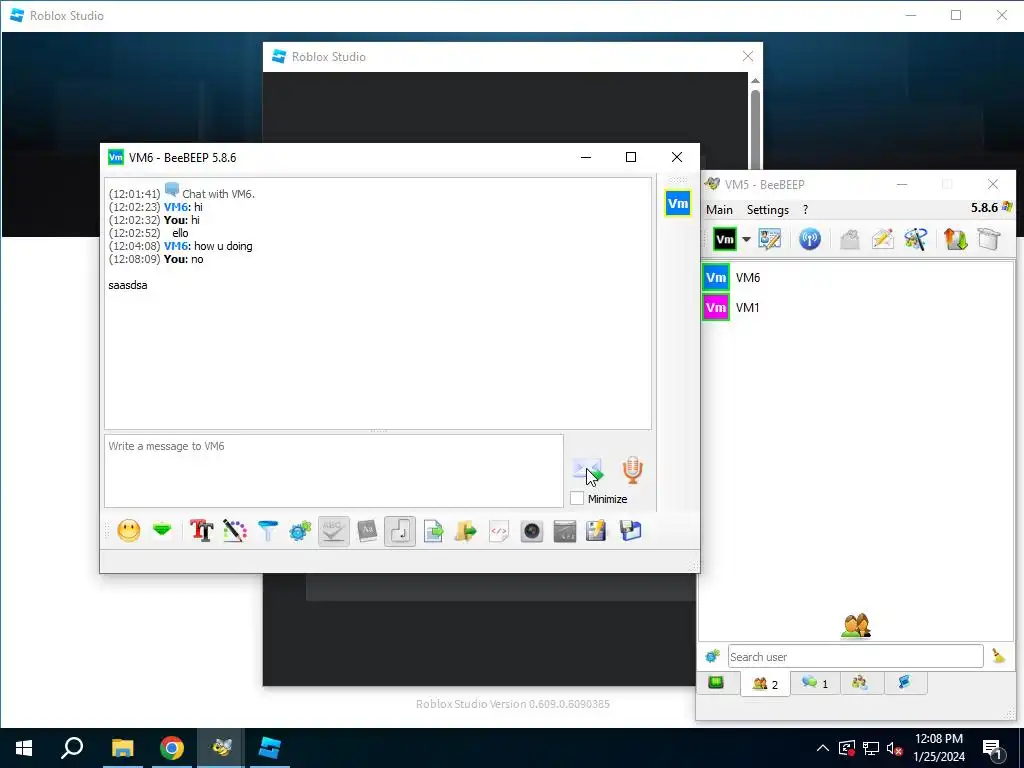This screenshot has width=1024, height=768.
Task: Click into the Search user field
Action: pos(856,656)
